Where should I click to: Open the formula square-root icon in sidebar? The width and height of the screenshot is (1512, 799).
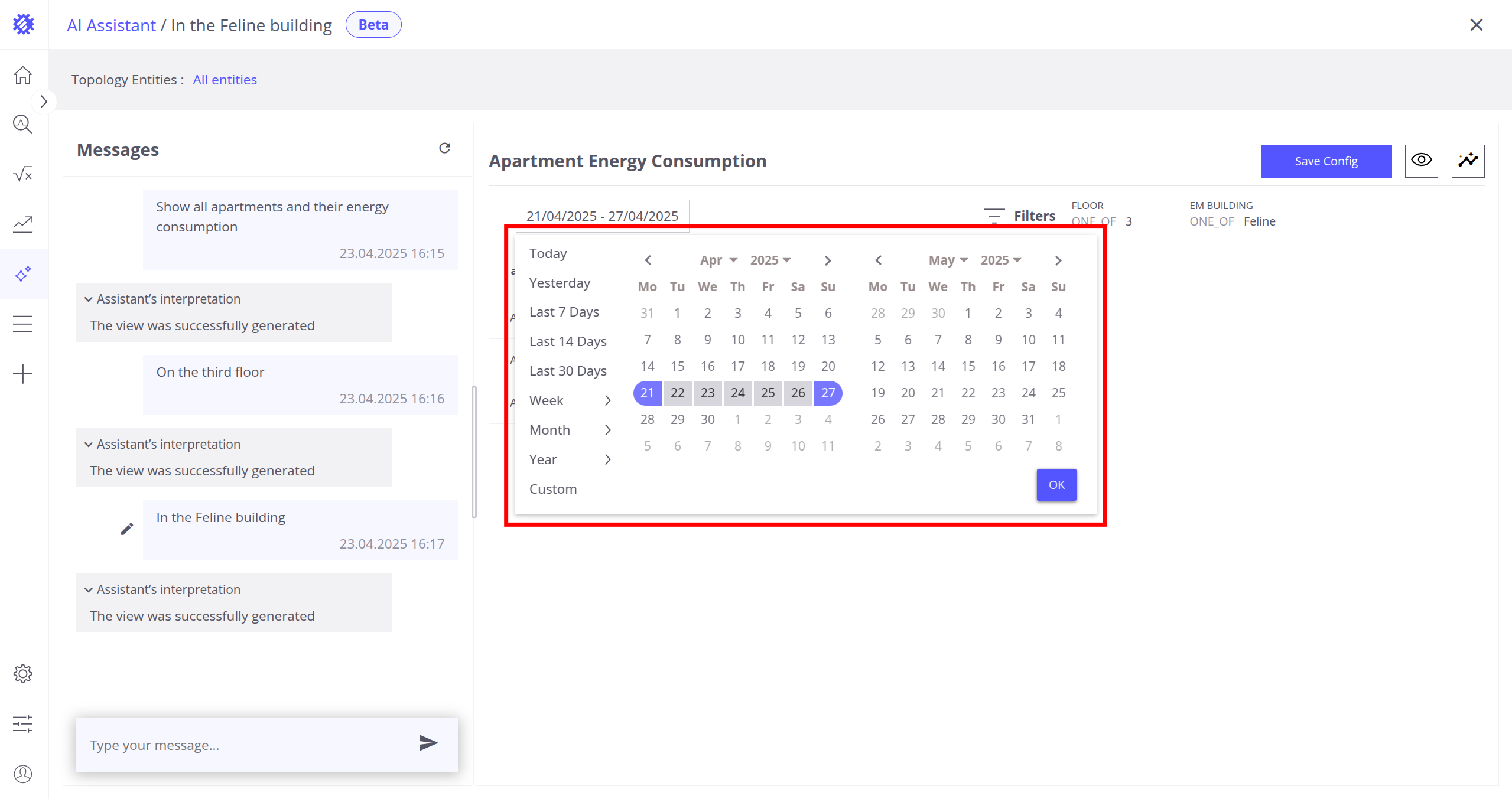23,174
